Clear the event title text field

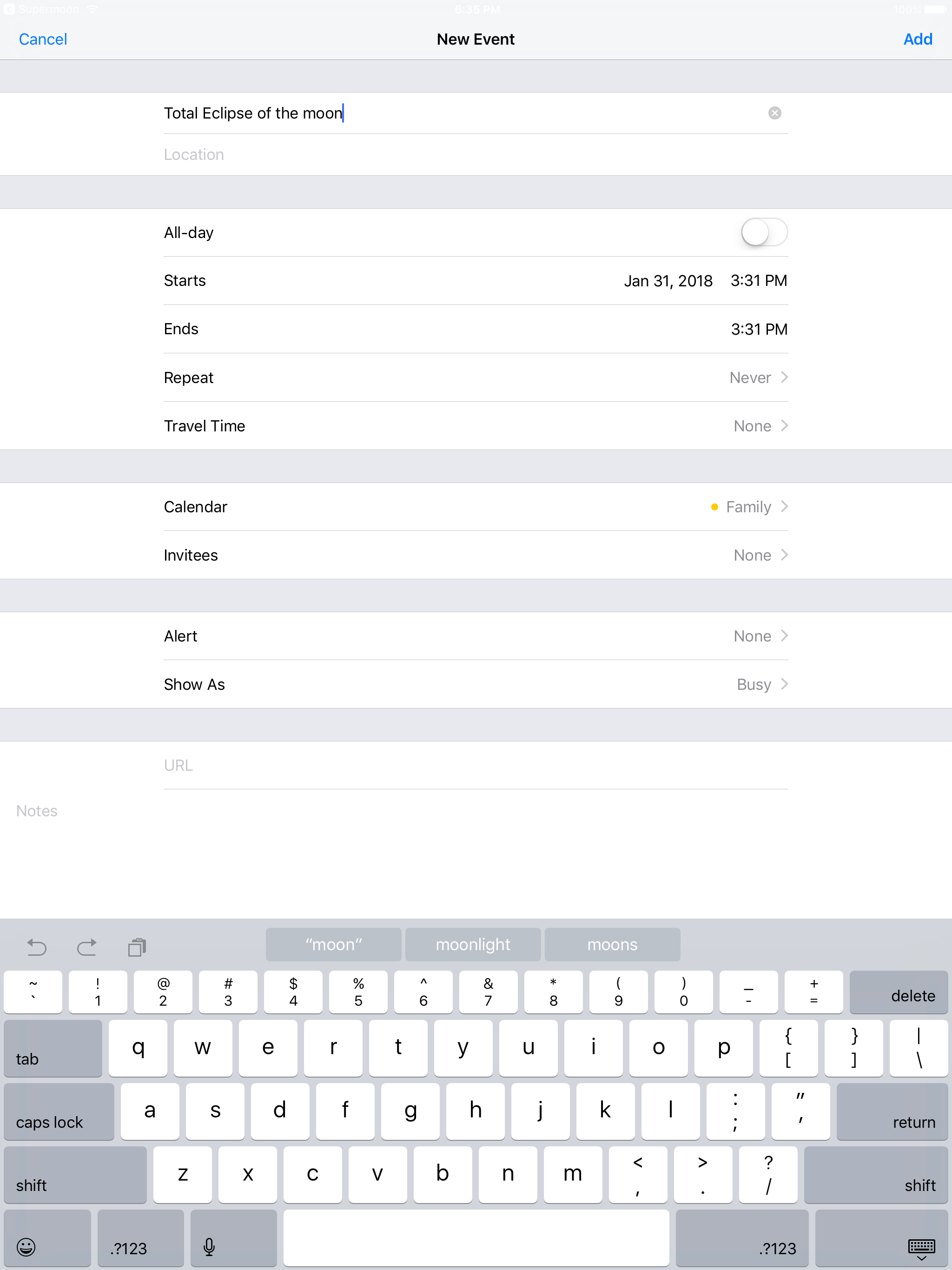(774, 113)
